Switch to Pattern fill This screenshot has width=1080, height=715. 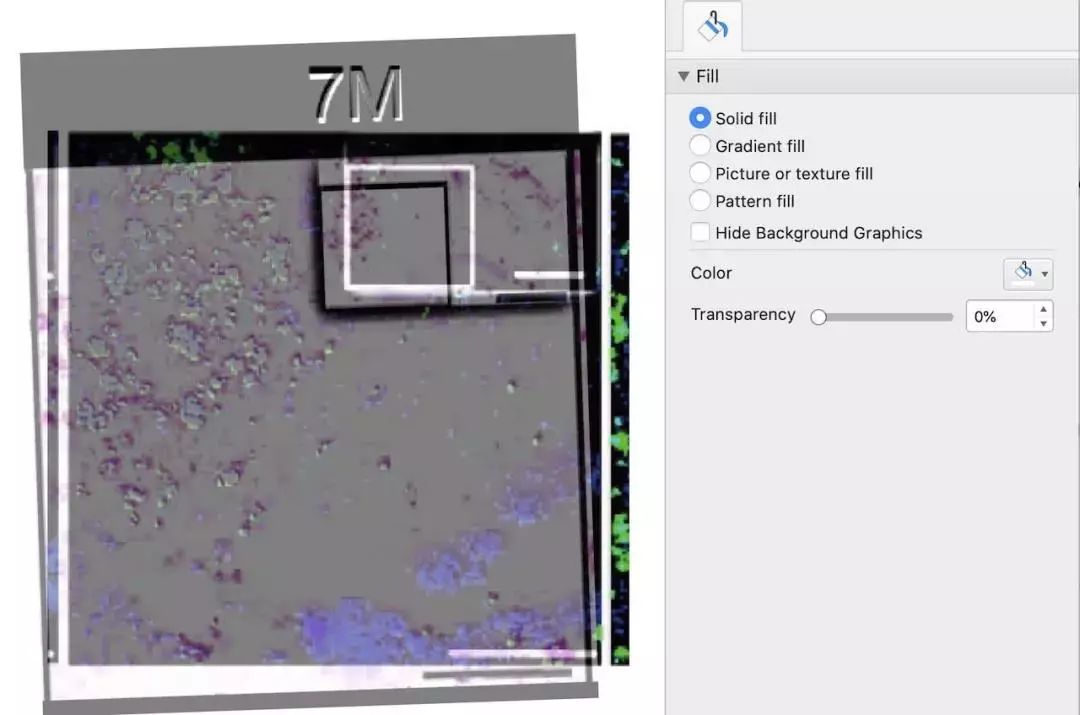(x=700, y=201)
